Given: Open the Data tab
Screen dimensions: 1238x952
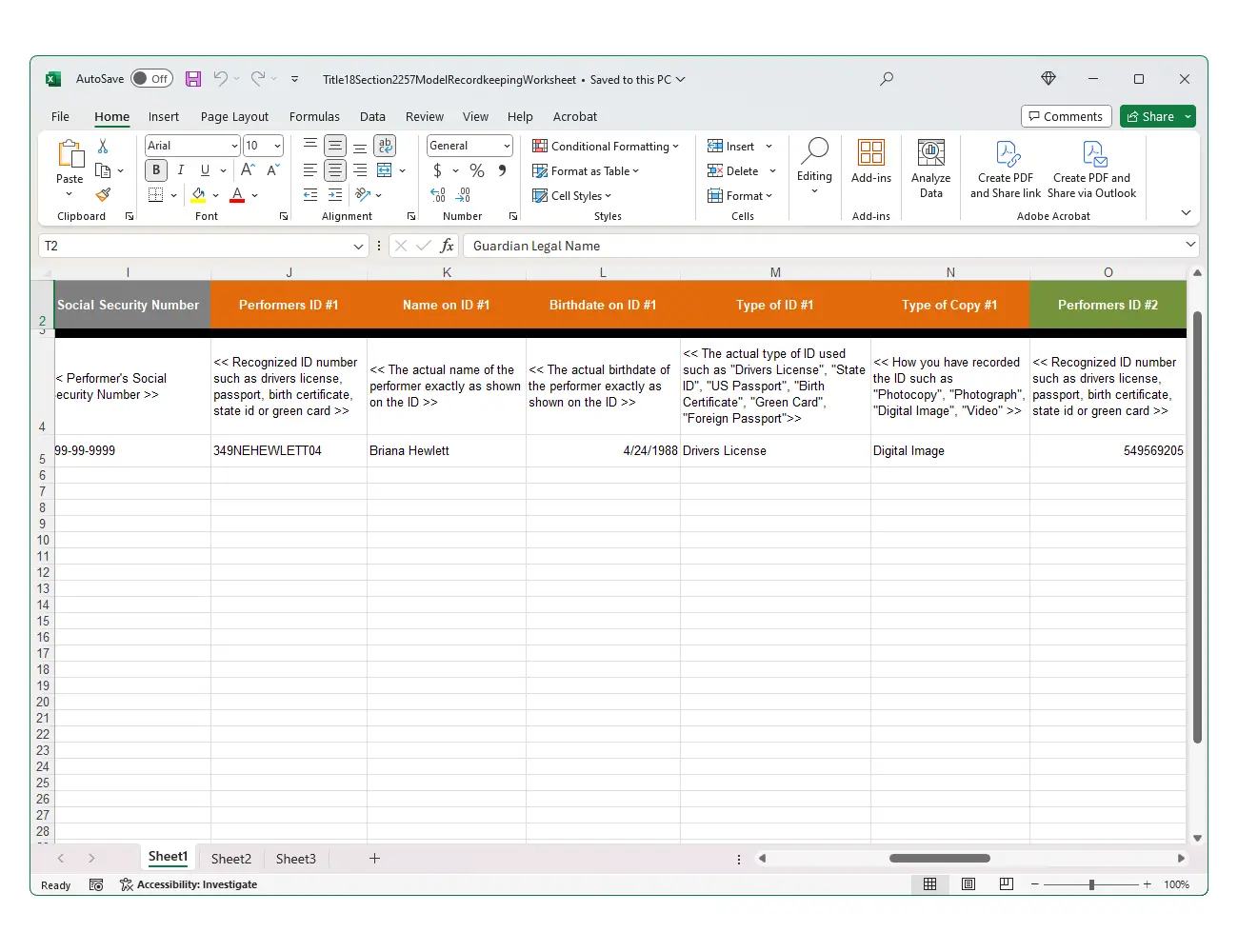Looking at the screenshot, I should click(372, 116).
